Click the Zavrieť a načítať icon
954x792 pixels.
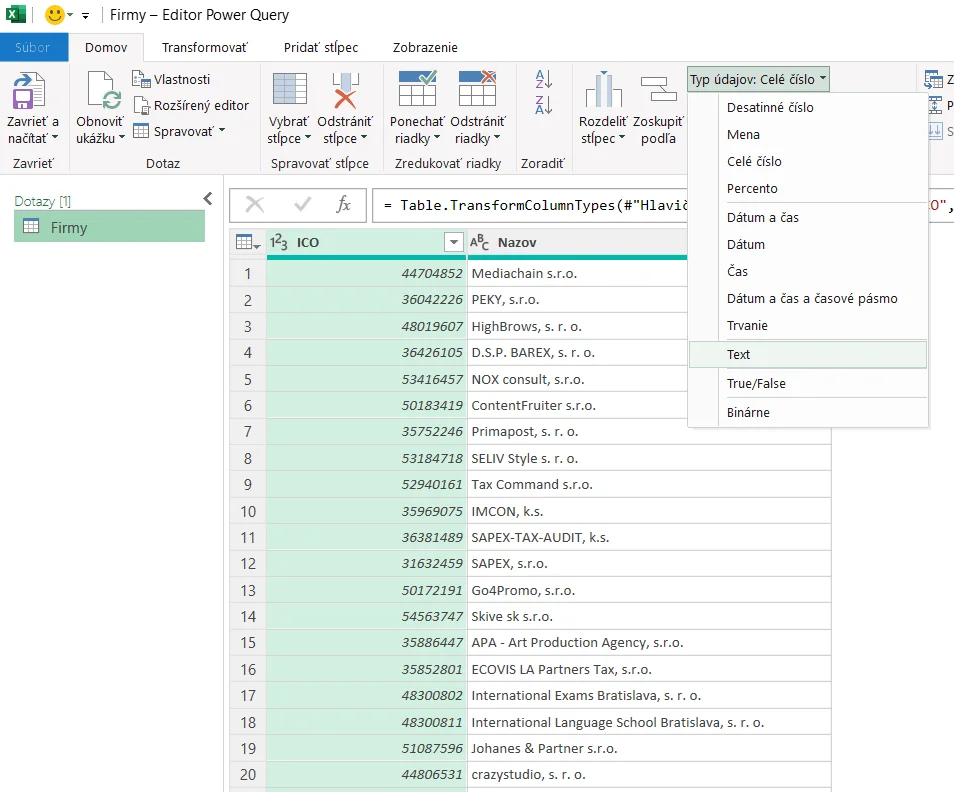[x=29, y=91]
